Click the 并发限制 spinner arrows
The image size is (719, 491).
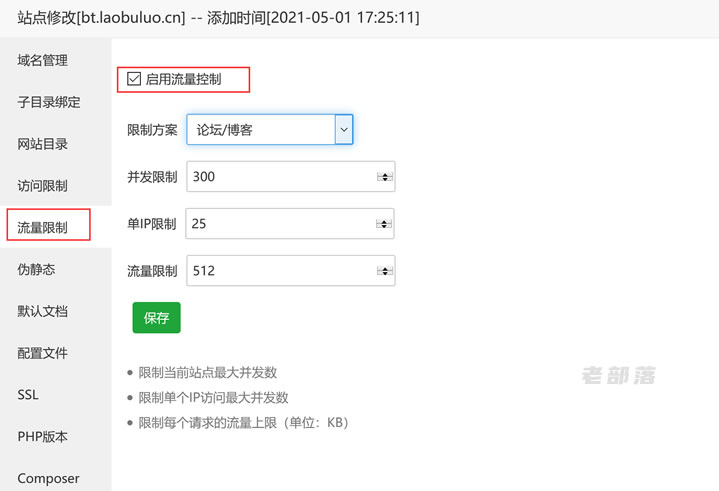(x=385, y=177)
